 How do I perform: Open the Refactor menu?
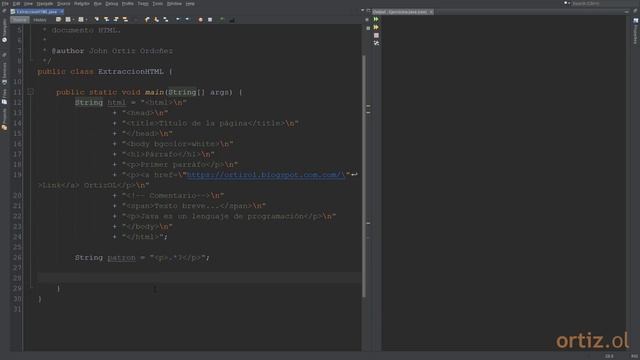pos(82,4)
